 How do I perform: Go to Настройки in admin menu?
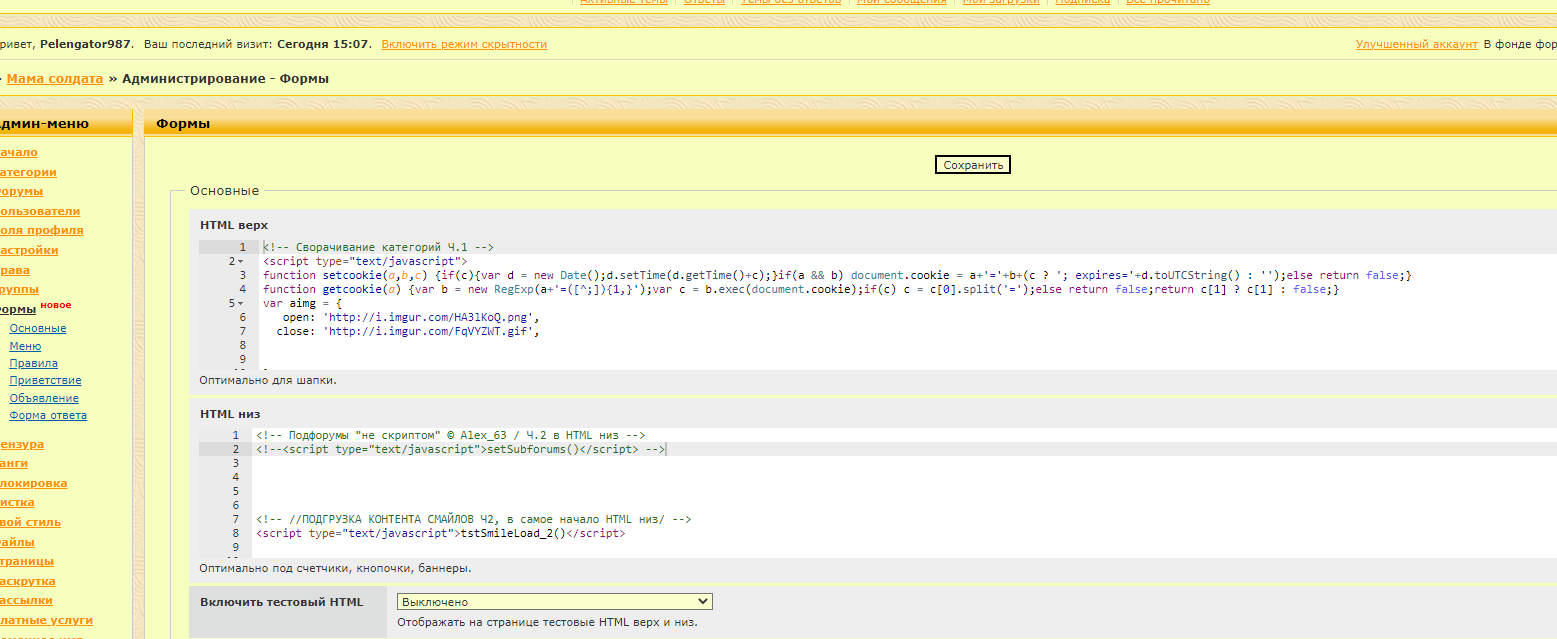[29, 250]
